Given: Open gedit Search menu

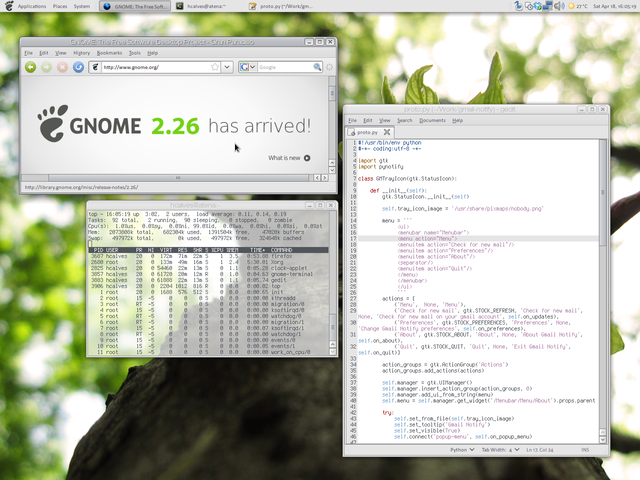Looking at the screenshot, I should coord(404,120).
